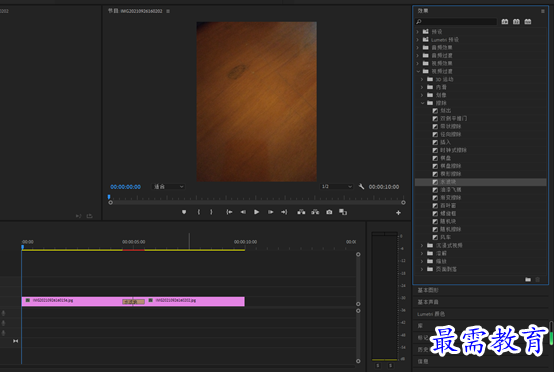Click the Effects search field
554x372 pixels.
pos(456,22)
